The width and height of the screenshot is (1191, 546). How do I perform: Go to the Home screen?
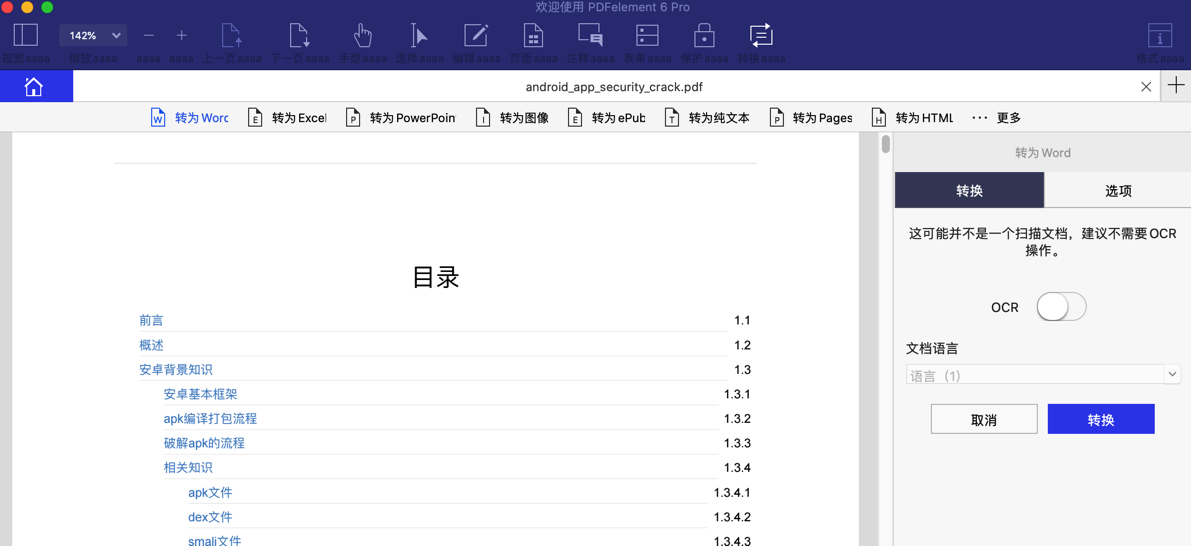point(34,87)
